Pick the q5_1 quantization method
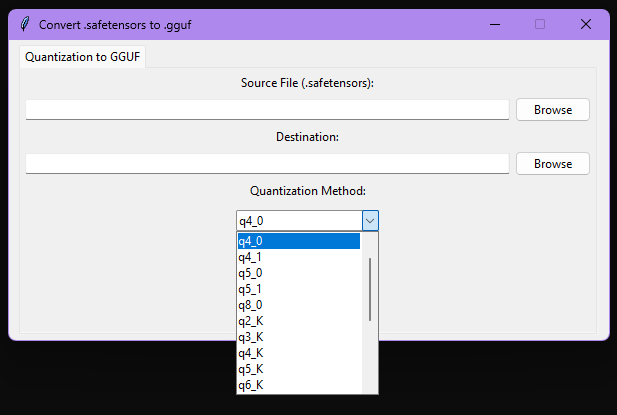617x415 pixels. tap(298, 289)
